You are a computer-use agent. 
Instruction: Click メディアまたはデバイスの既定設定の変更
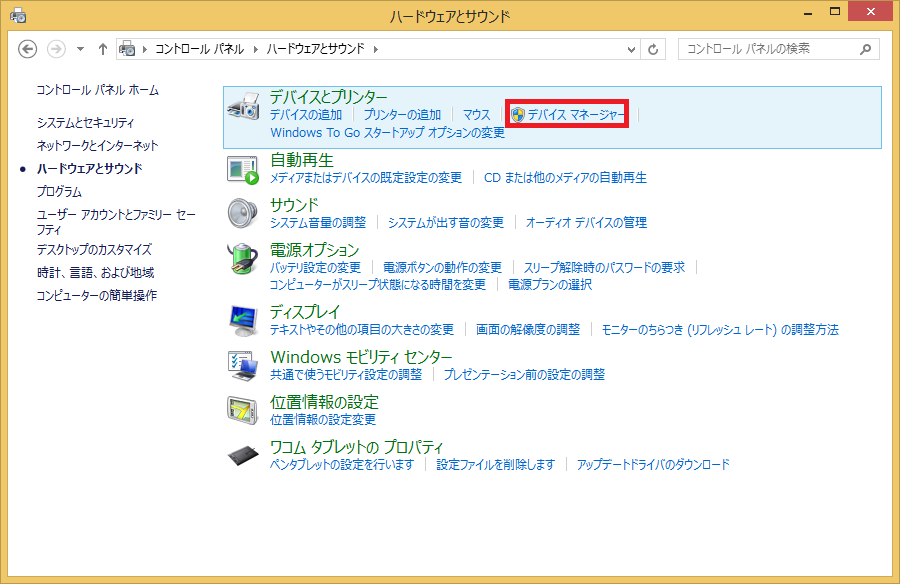point(366,178)
